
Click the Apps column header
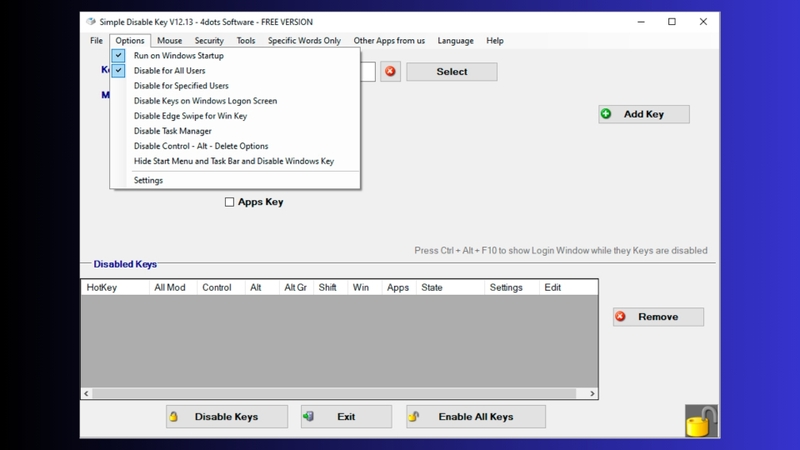click(399, 288)
